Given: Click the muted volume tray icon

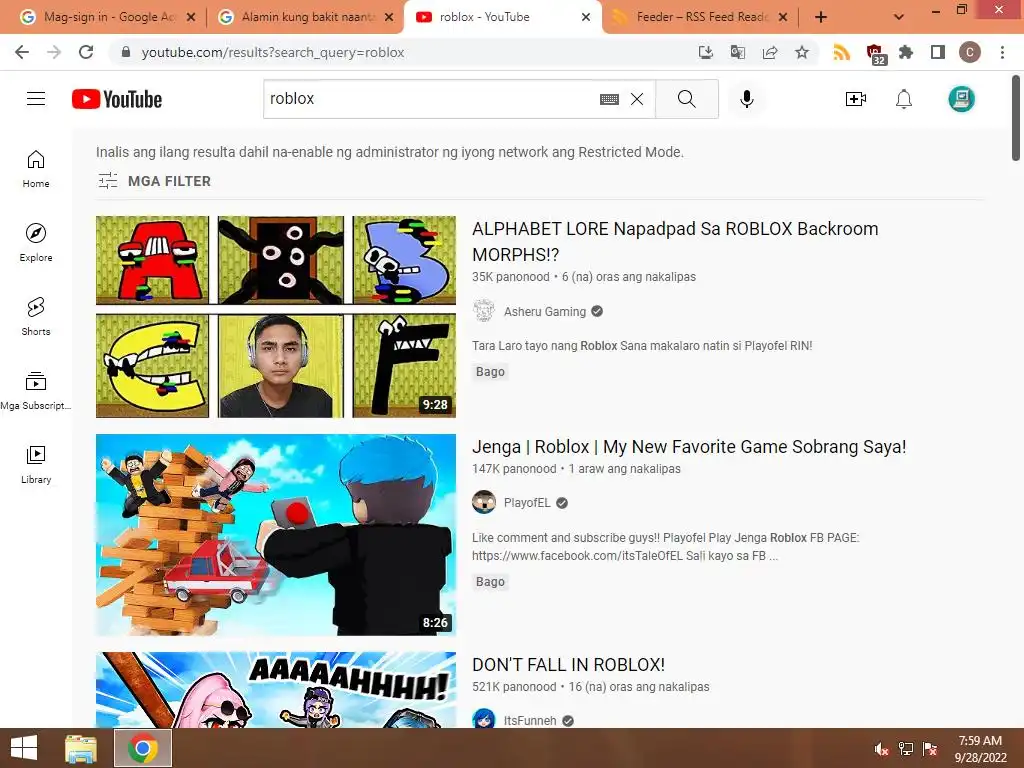Looking at the screenshot, I should [882, 749].
